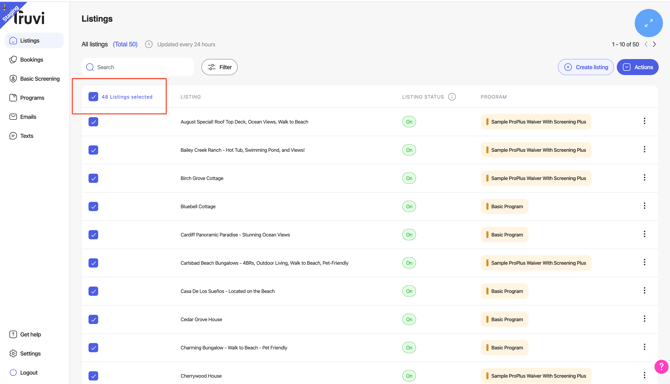
Task: Open more options for Cedar Grove House
Action: [x=644, y=319]
